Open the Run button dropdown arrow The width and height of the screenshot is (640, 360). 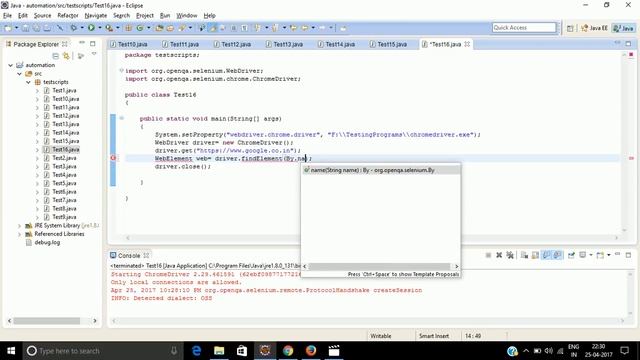point(100,28)
